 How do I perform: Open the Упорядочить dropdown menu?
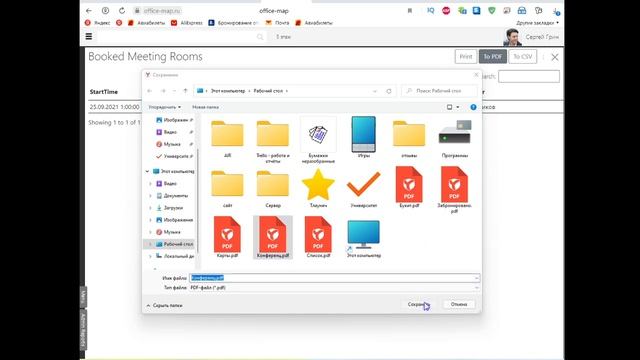point(164,107)
